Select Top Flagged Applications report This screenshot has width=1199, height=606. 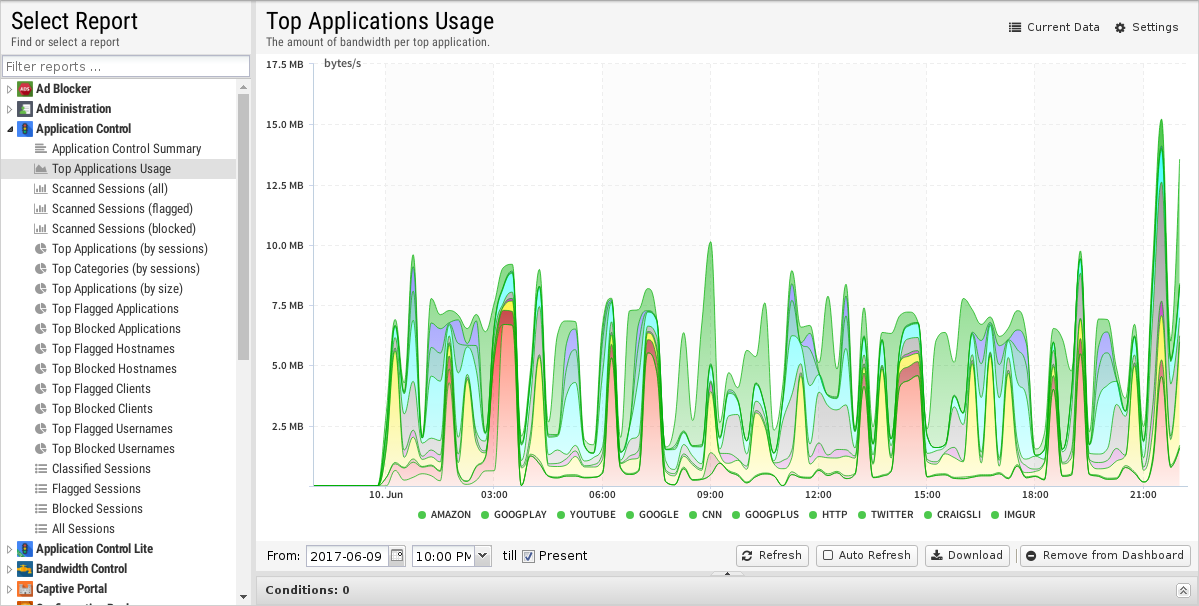coord(115,309)
